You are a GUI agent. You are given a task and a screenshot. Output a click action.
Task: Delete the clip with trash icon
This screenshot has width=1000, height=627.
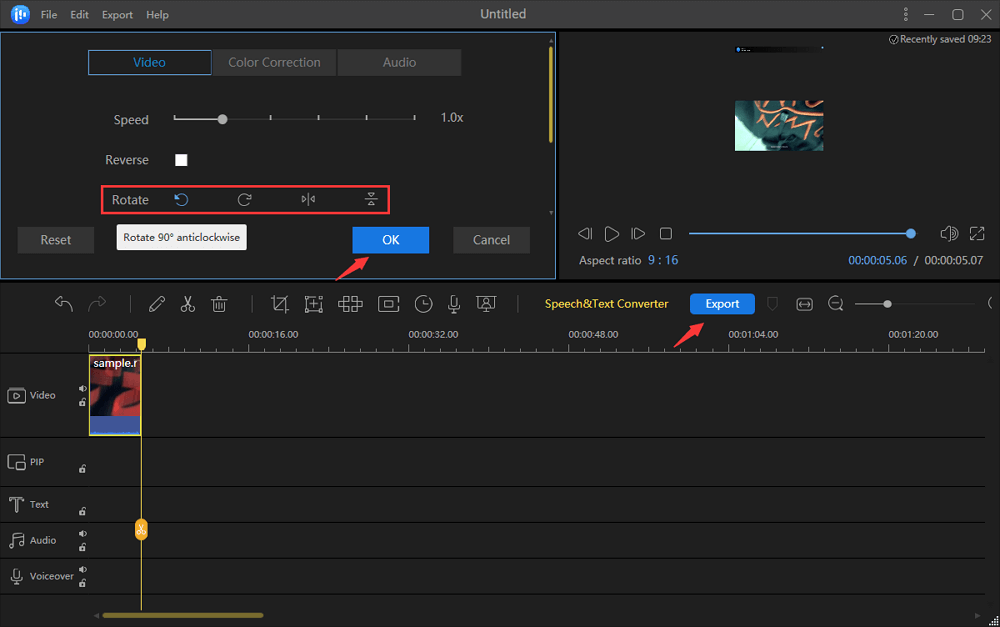pyautogui.click(x=220, y=304)
